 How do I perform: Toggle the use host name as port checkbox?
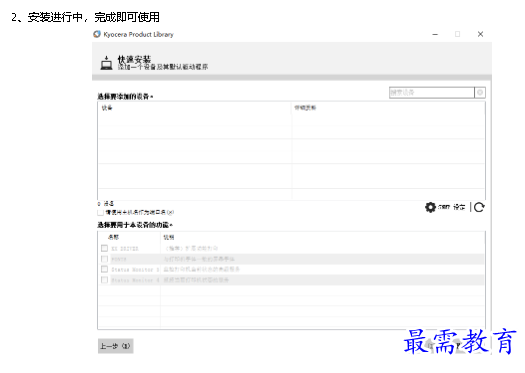point(100,212)
